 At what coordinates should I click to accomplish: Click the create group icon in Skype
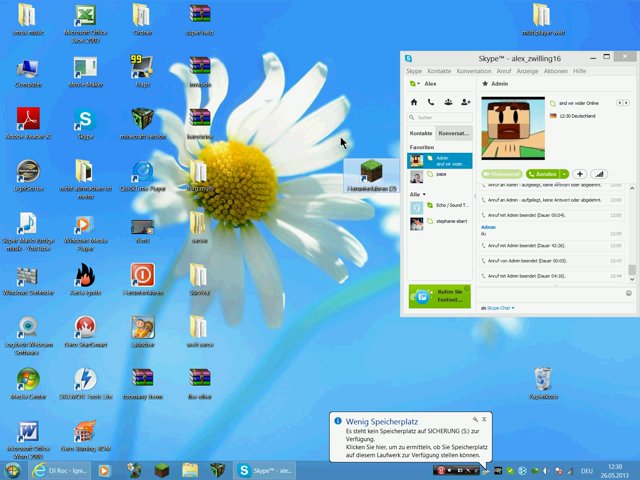(448, 102)
